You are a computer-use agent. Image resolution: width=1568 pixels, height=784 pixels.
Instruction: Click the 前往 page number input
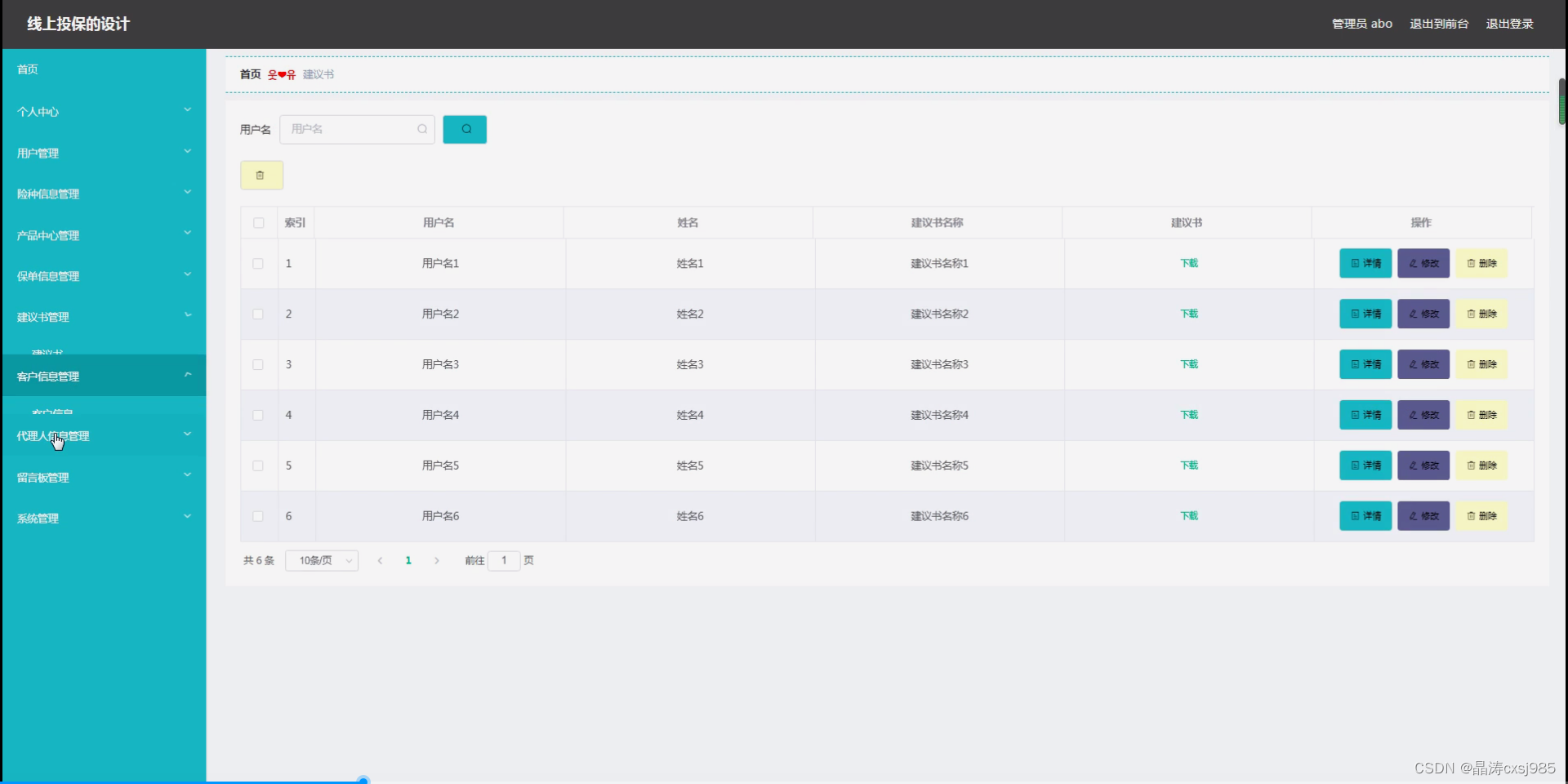(504, 560)
